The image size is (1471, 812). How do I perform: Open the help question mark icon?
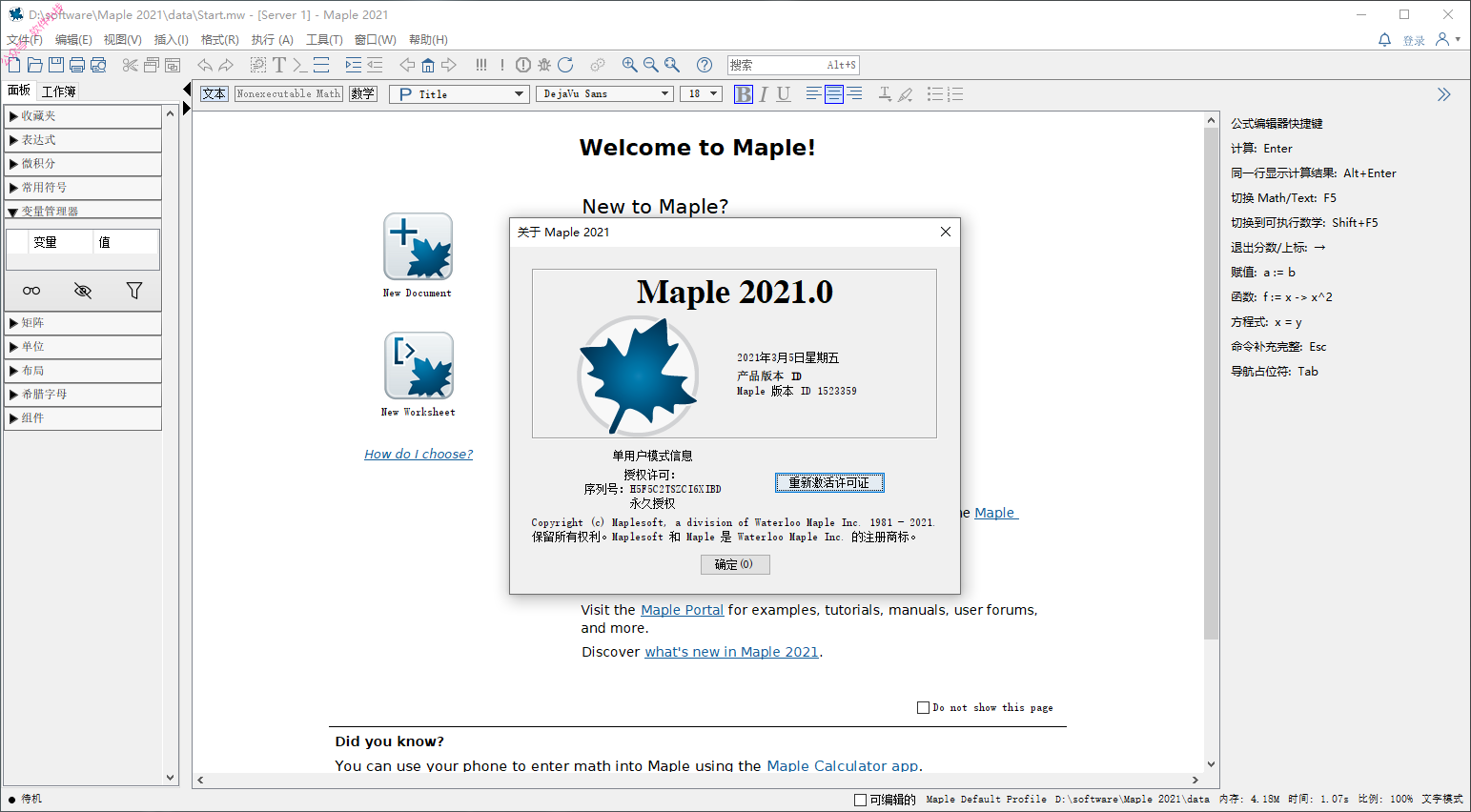(705, 65)
